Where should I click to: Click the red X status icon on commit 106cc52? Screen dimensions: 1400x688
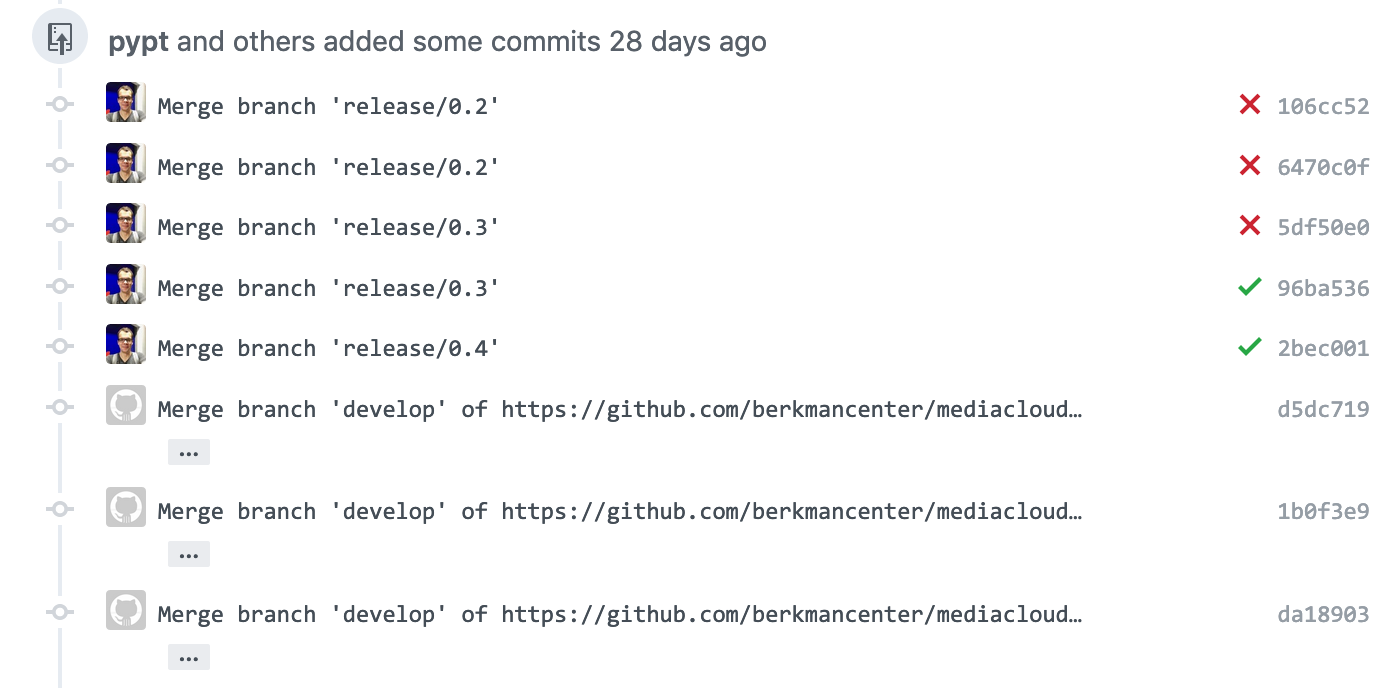pyautogui.click(x=1250, y=104)
